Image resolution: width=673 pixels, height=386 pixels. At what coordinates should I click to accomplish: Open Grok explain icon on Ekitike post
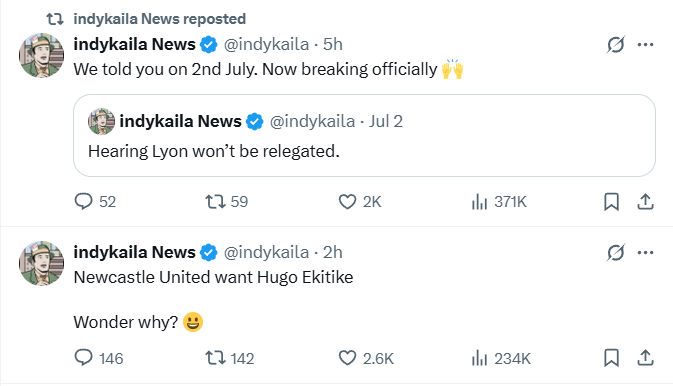click(615, 252)
